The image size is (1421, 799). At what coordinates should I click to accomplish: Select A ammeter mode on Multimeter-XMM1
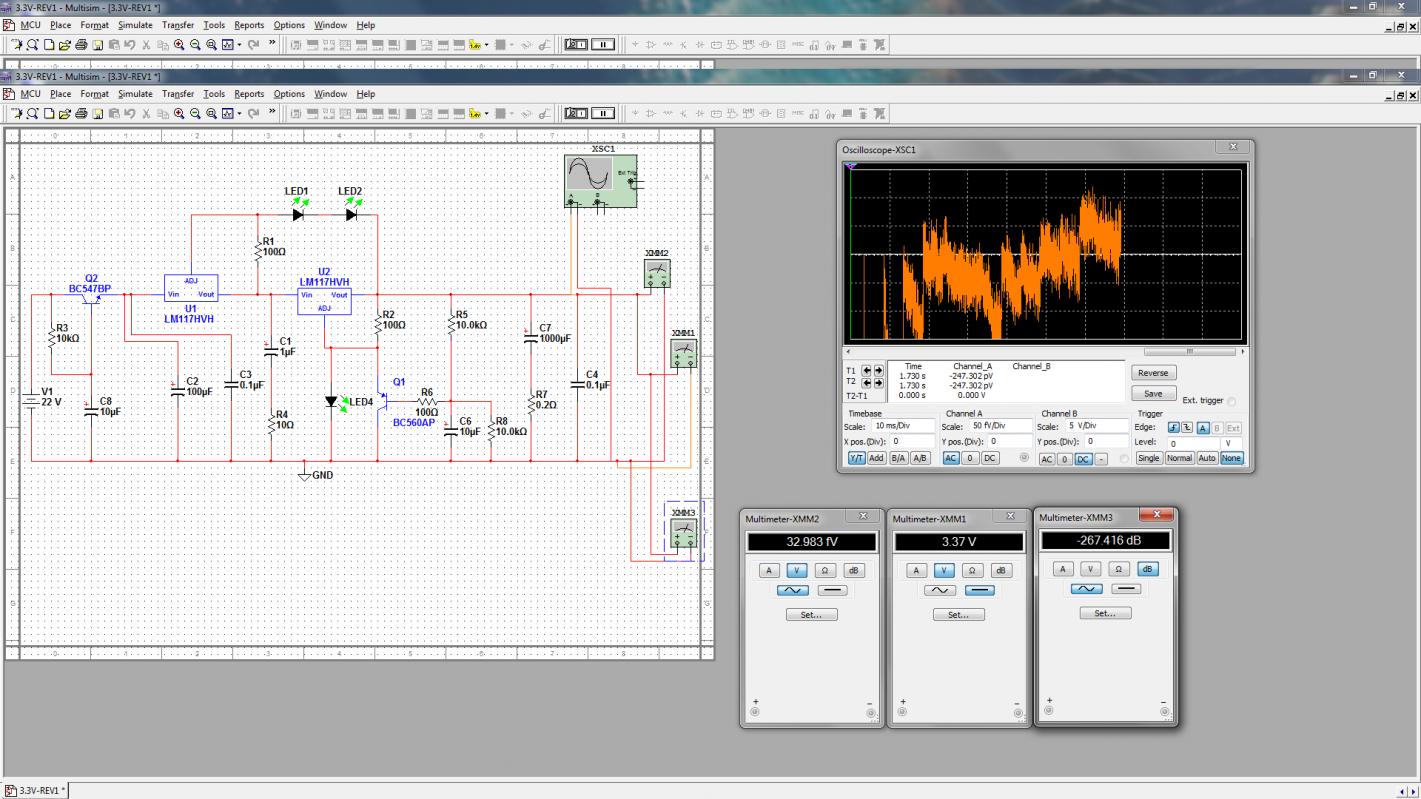[x=915, y=571]
